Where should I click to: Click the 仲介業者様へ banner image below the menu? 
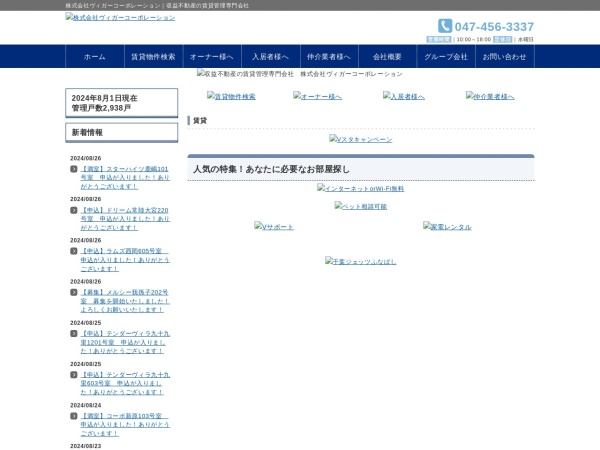pos(490,96)
